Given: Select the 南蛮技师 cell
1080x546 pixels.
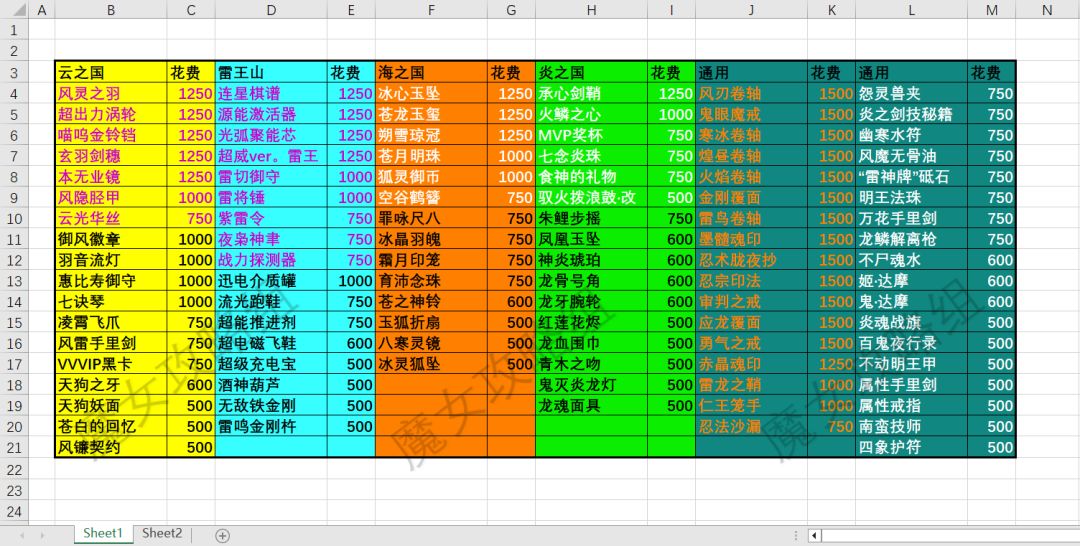Looking at the screenshot, I should [911, 426].
